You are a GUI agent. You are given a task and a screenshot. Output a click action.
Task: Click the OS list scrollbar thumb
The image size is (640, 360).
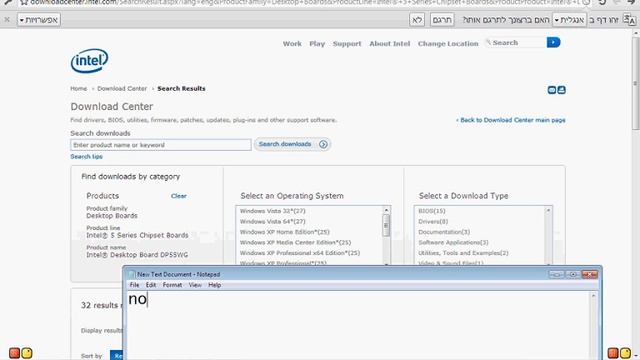(x=386, y=225)
